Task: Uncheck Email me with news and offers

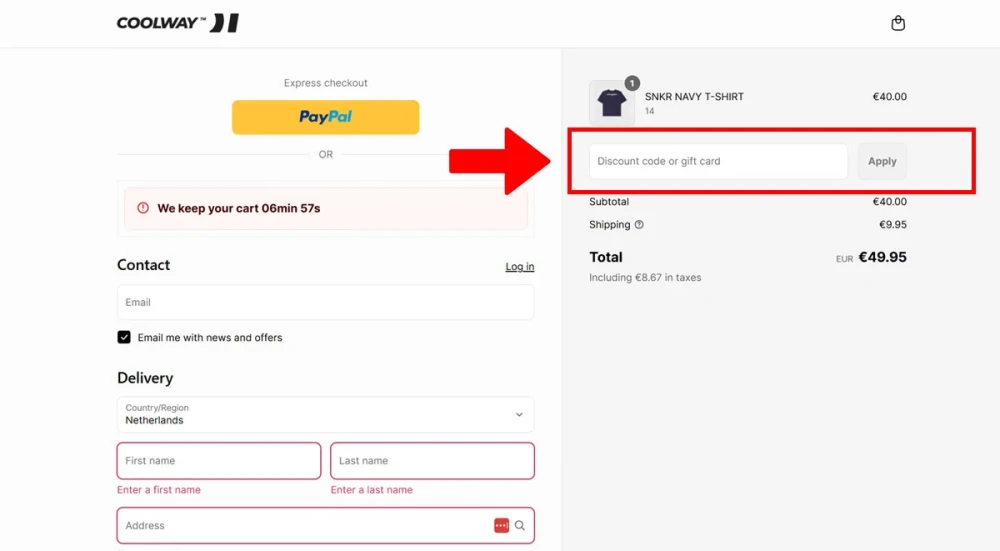Action: click(x=124, y=337)
